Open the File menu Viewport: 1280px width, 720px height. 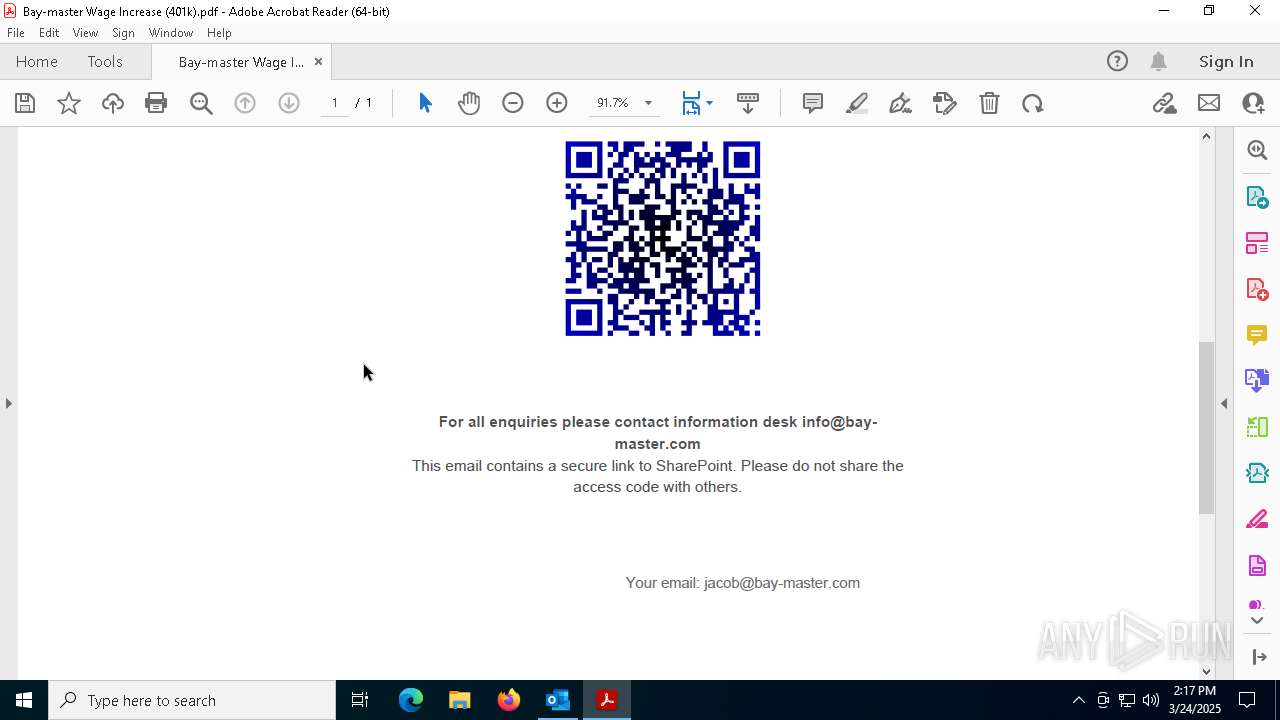(16, 33)
